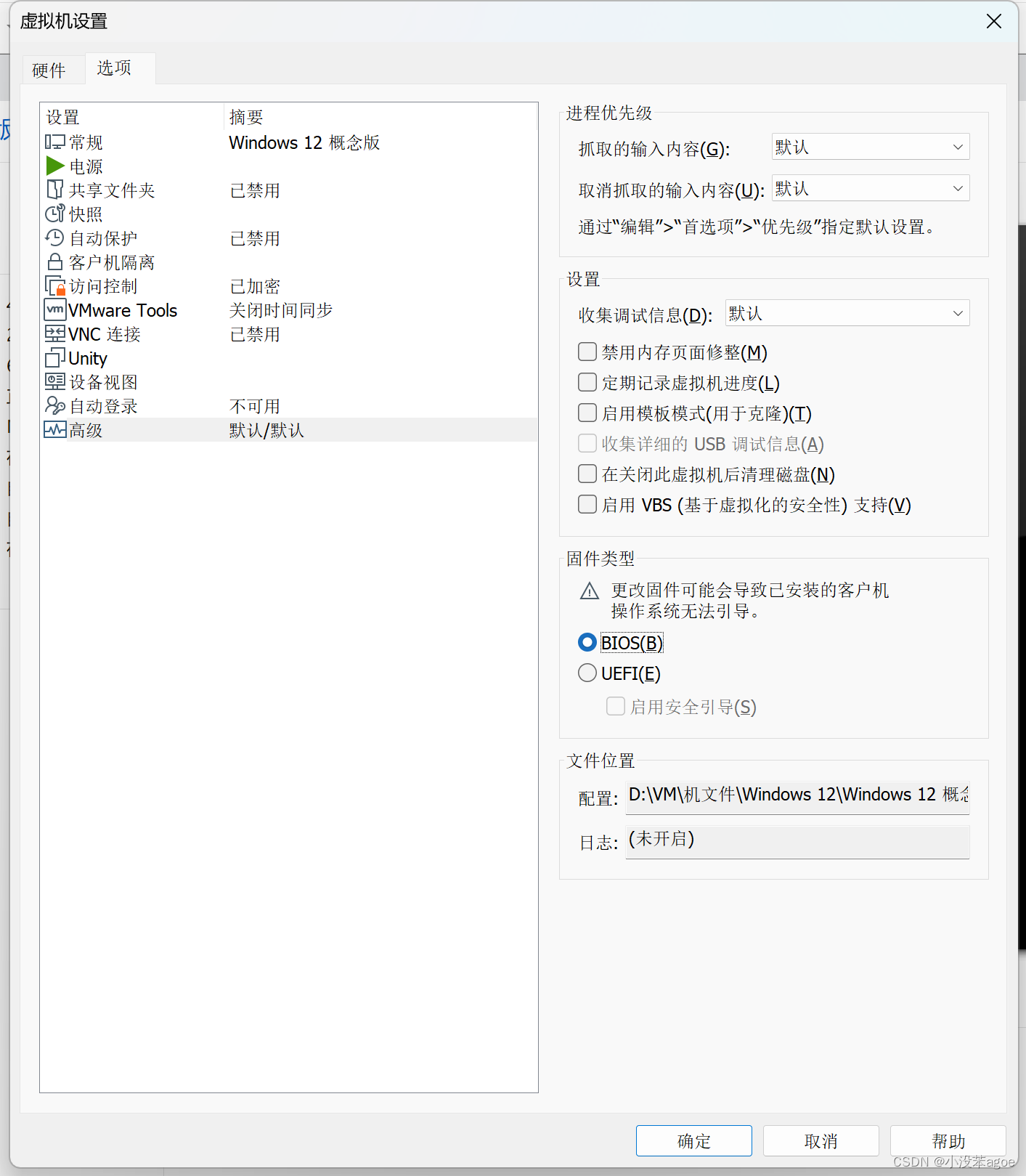Click the 高级 waveform icon
This screenshot has height=1176, width=1026.
[x=55, y=430]
